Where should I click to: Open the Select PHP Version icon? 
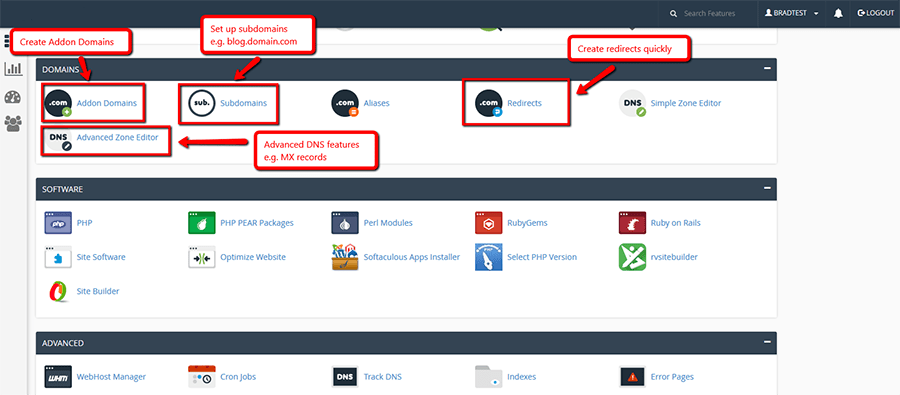[488, 257]
